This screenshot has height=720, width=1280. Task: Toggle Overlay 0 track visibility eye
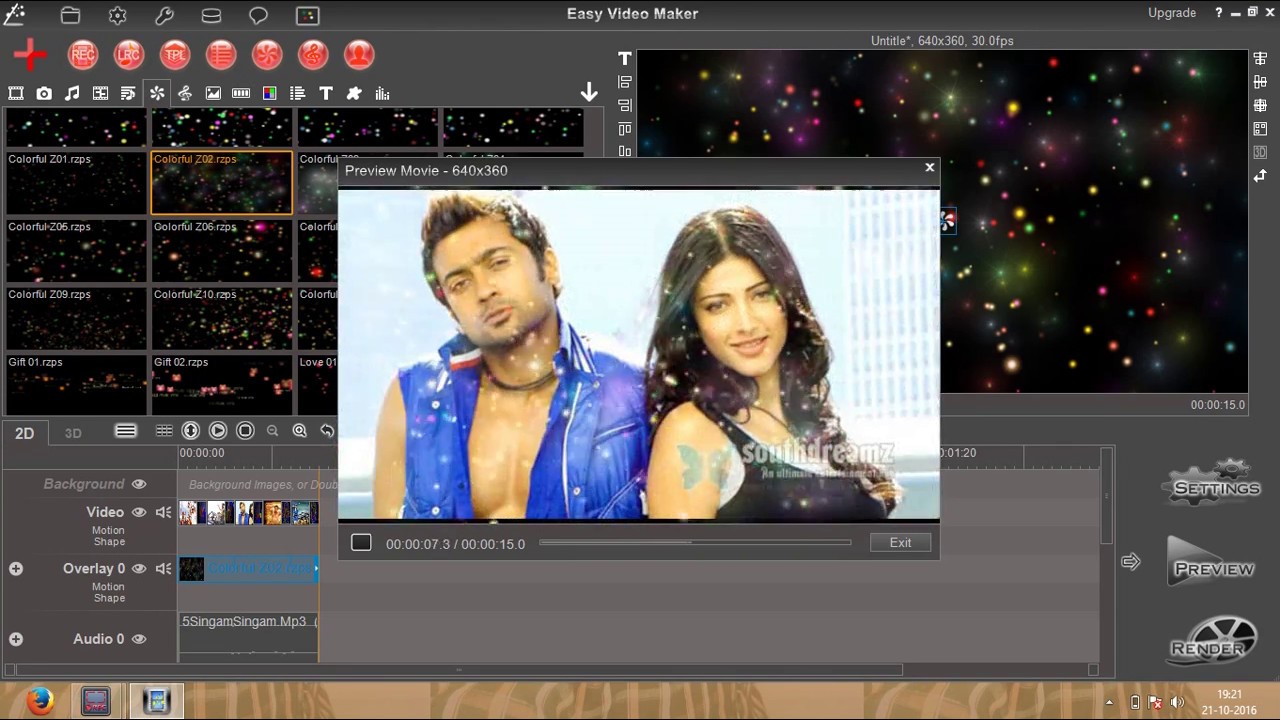[139, 568]
